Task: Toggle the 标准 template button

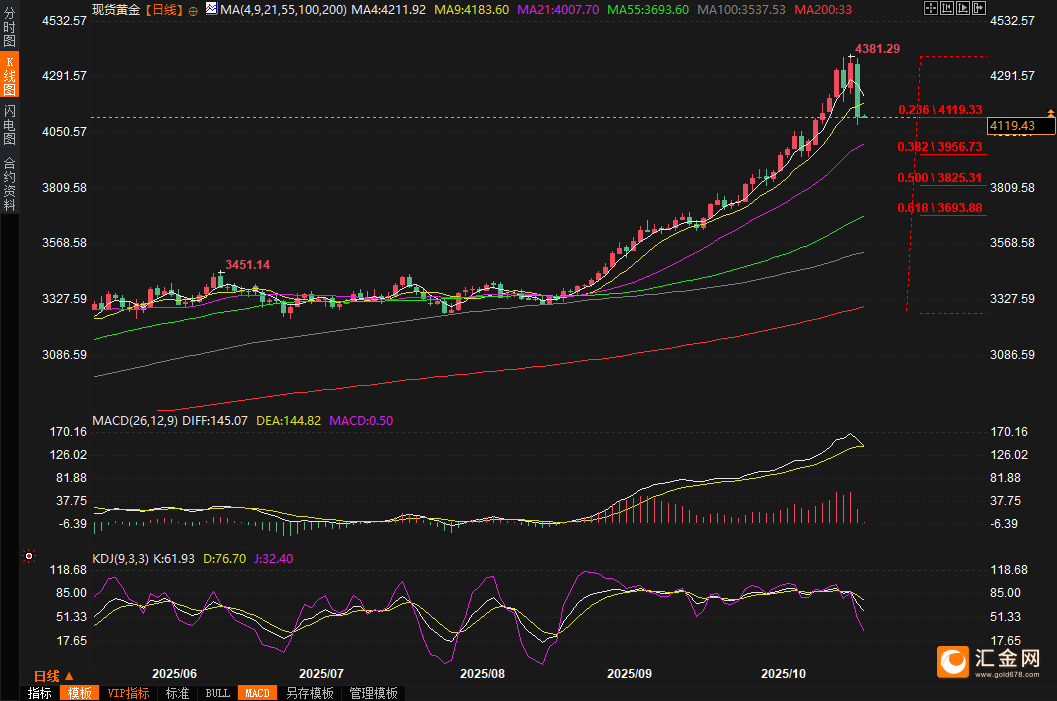Action: [x=177, y=693]
